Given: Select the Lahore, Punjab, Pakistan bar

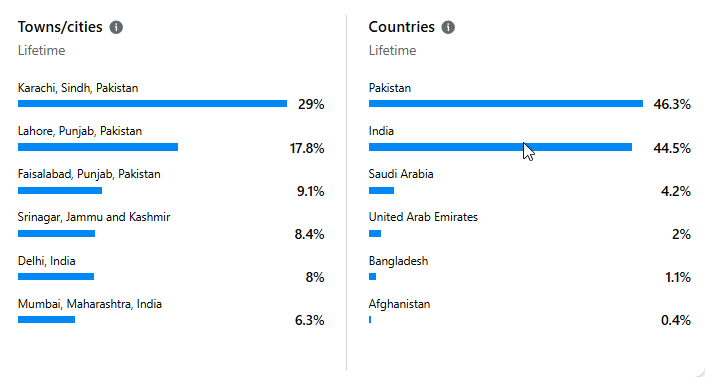Looking at the screenshot, I should [98, 147].
